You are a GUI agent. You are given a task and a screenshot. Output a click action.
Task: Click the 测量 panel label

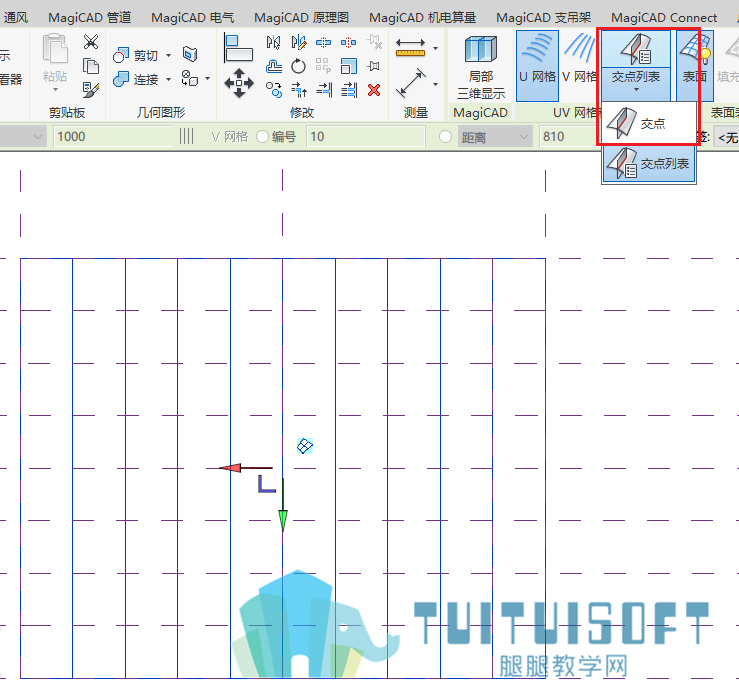coord(416,112)
